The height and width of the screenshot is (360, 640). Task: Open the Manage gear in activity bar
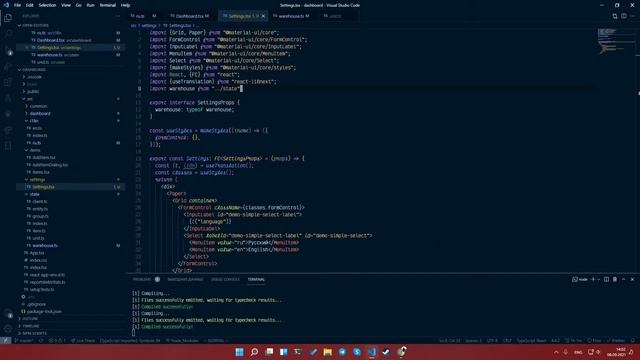(8, 329)
